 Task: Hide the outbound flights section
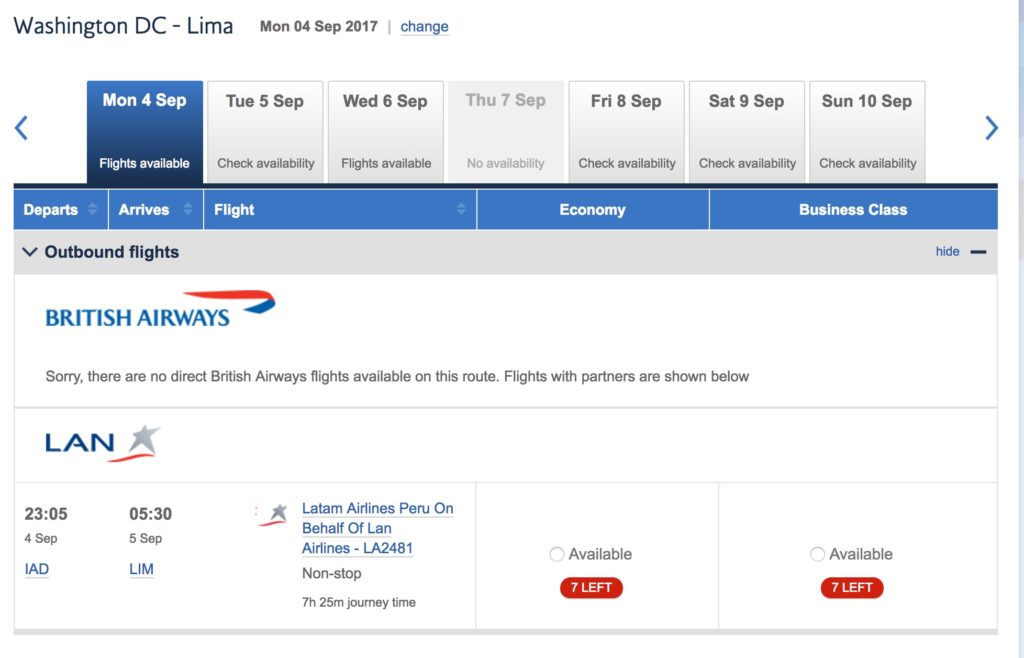pos(947,252)
